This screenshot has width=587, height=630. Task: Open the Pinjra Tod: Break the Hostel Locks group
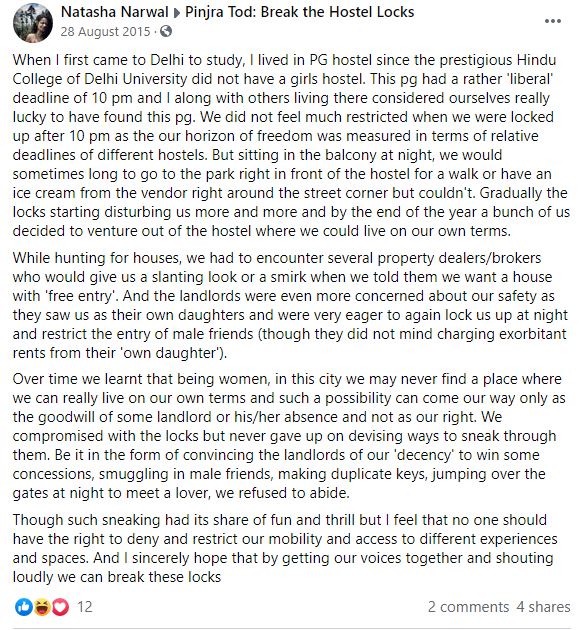299,12
